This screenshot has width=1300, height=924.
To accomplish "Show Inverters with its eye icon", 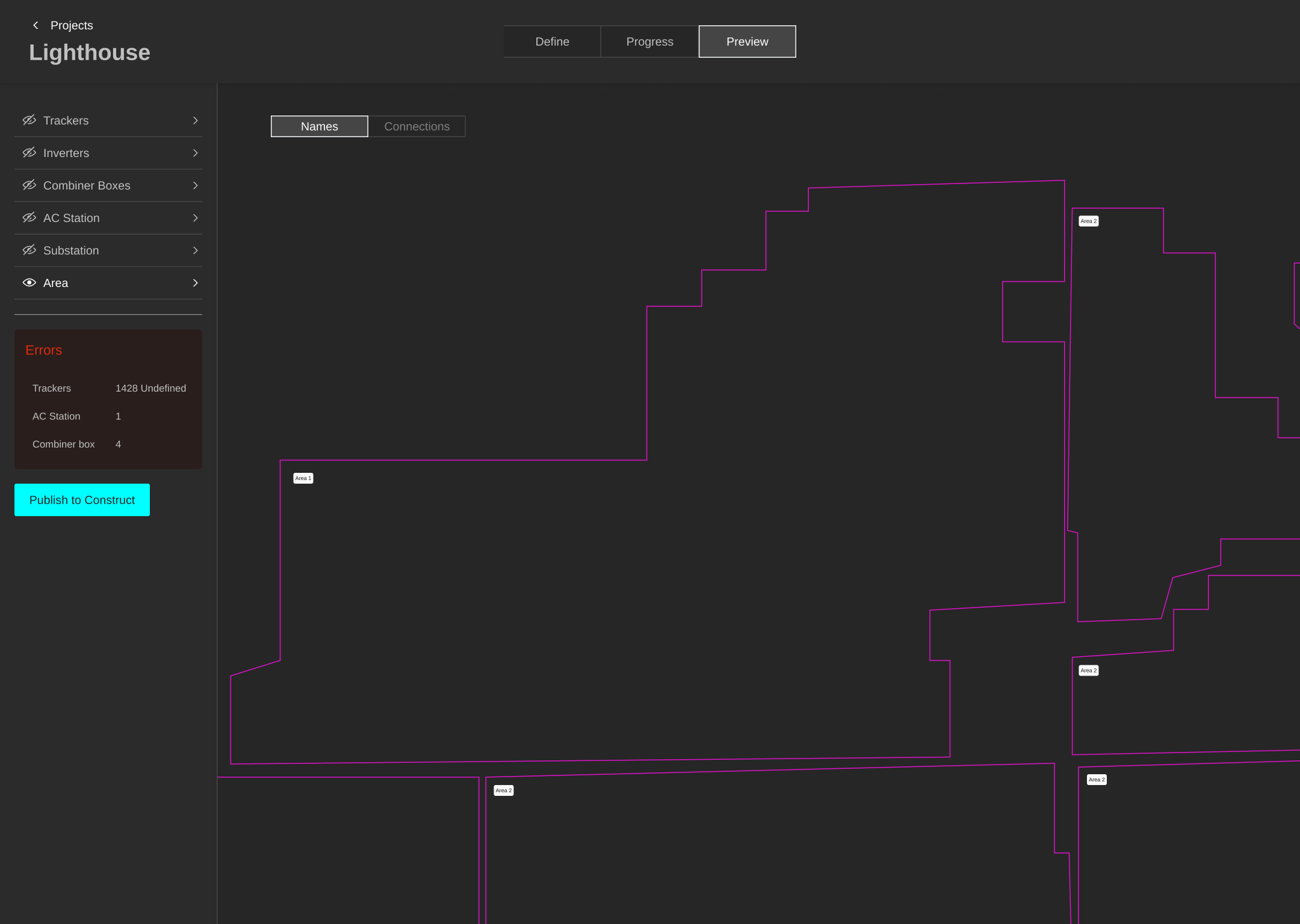I will click(29, 153).
